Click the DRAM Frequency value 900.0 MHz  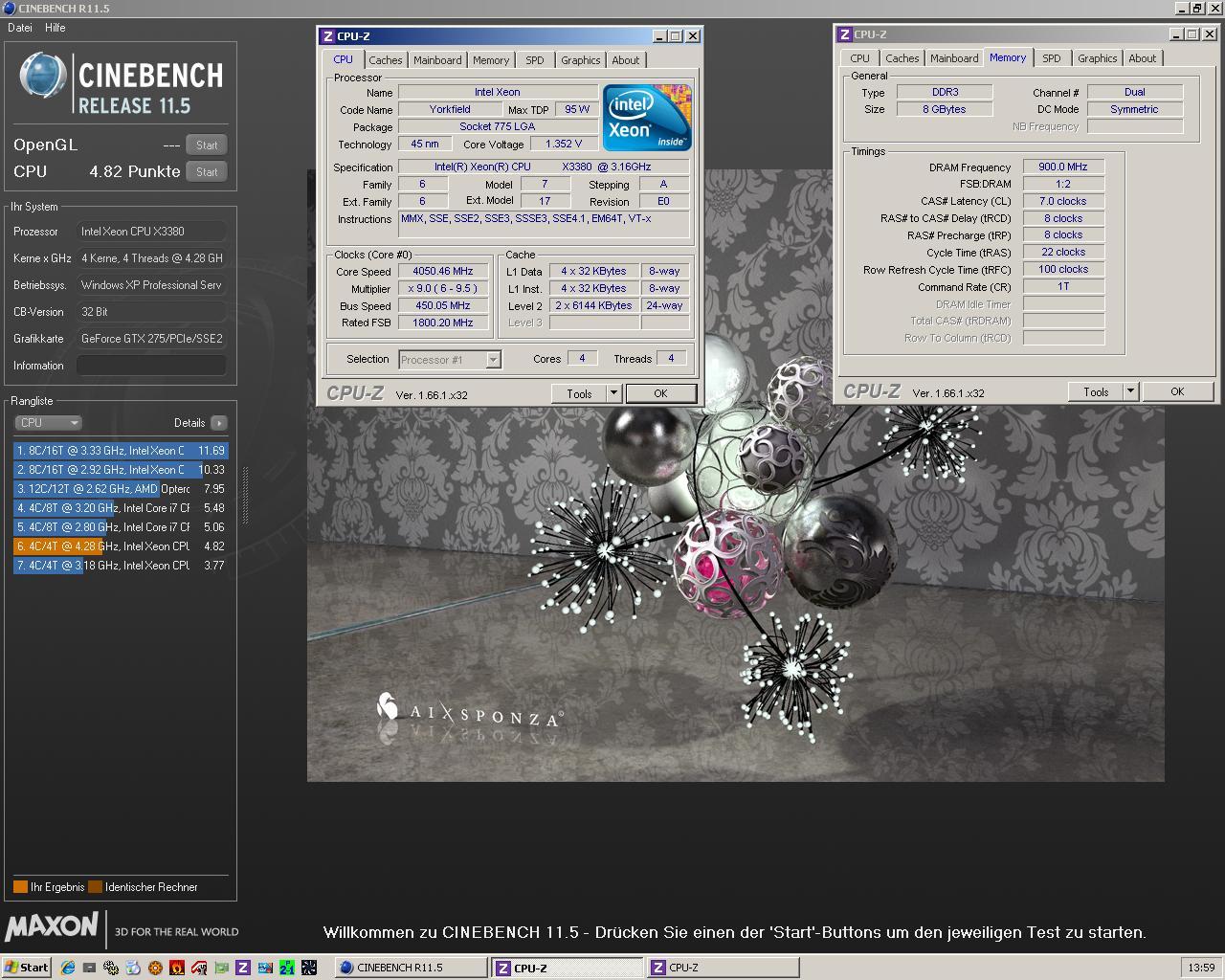click(1063, 167)
